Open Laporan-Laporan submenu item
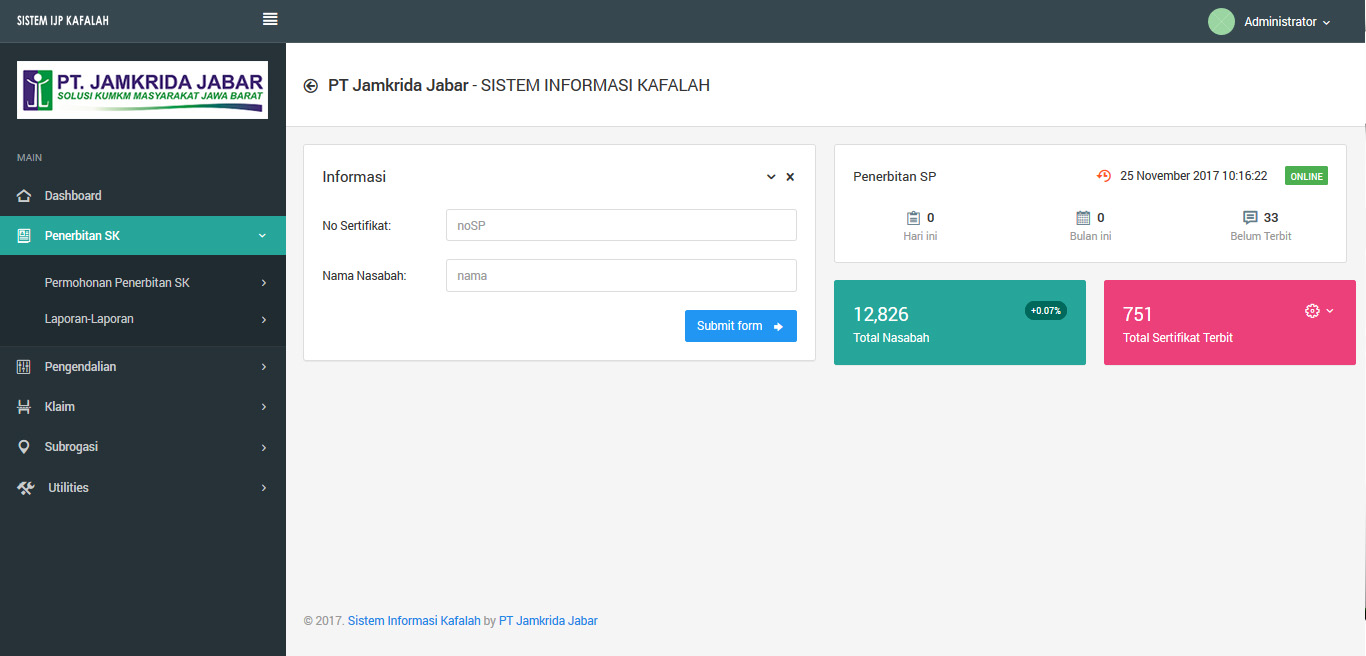 pyautogui.click(x=89, y=319)
